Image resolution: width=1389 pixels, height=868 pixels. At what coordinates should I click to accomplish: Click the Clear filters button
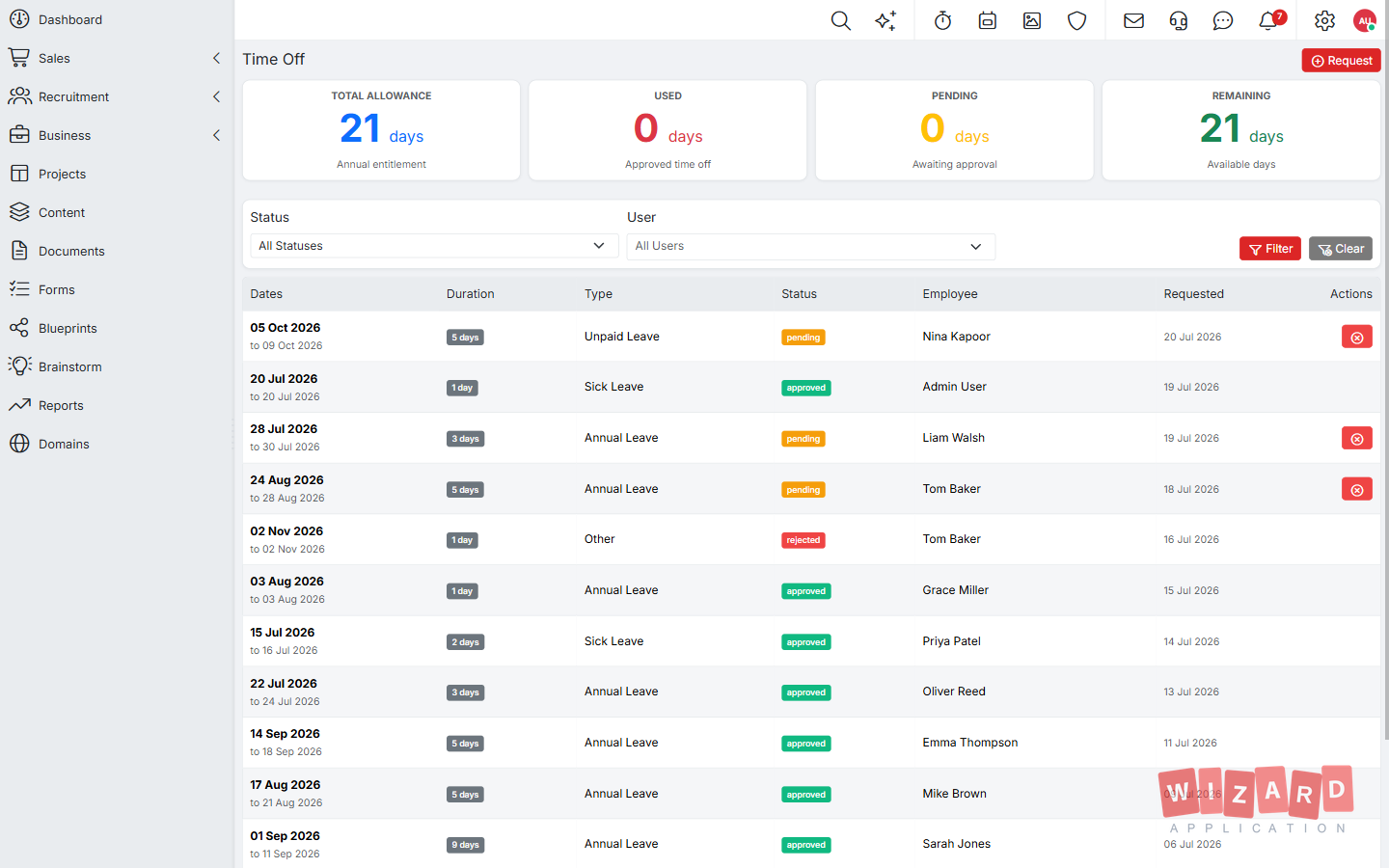click(1341, 249)
